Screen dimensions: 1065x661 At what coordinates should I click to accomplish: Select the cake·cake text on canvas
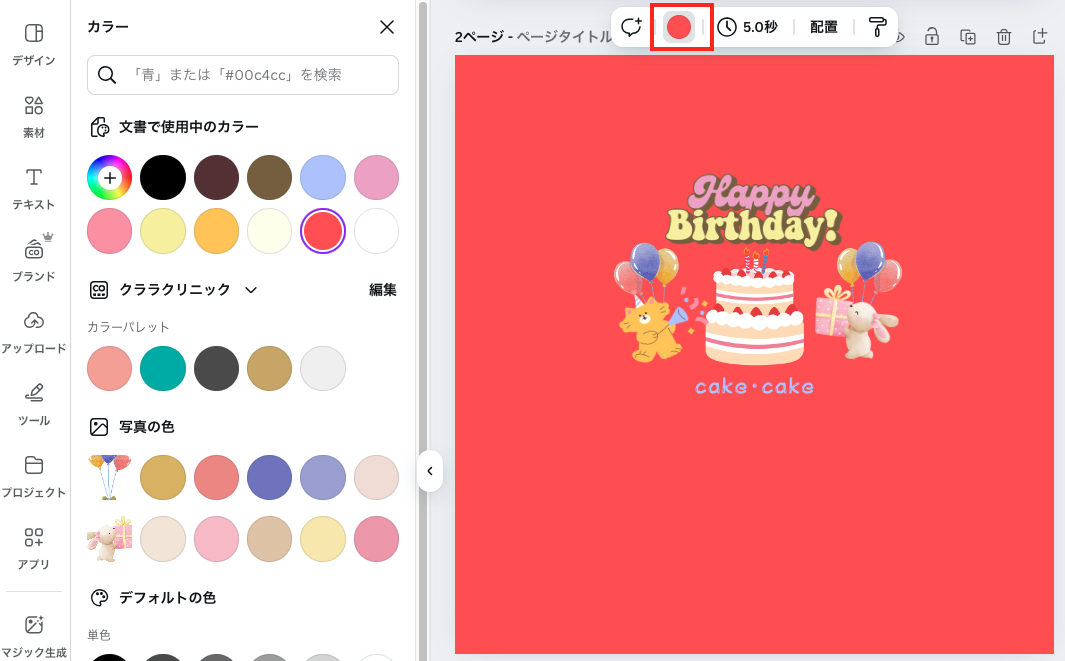[x=754, y=387]
